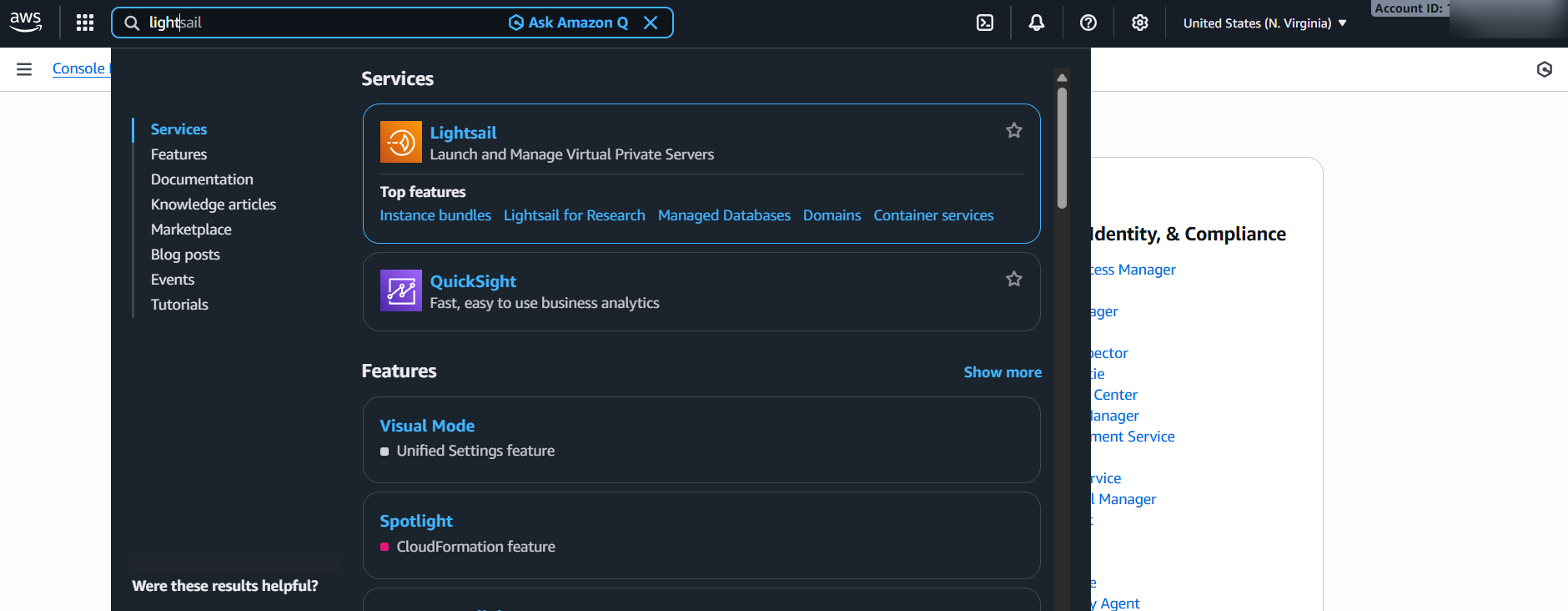Open the notifications bell
Screen dimensions: 1568x611
pyautogui.click(x=1037, y=23)
